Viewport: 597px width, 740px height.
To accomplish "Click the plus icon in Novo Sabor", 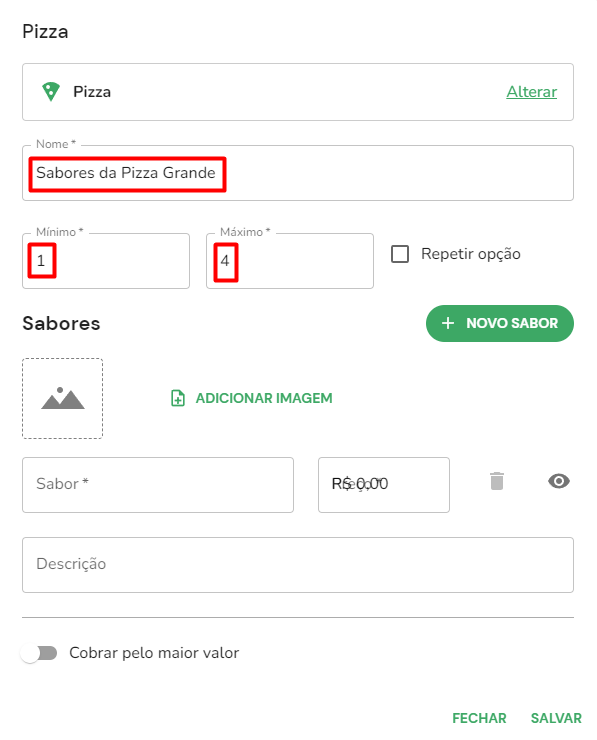I will [448, 323].
